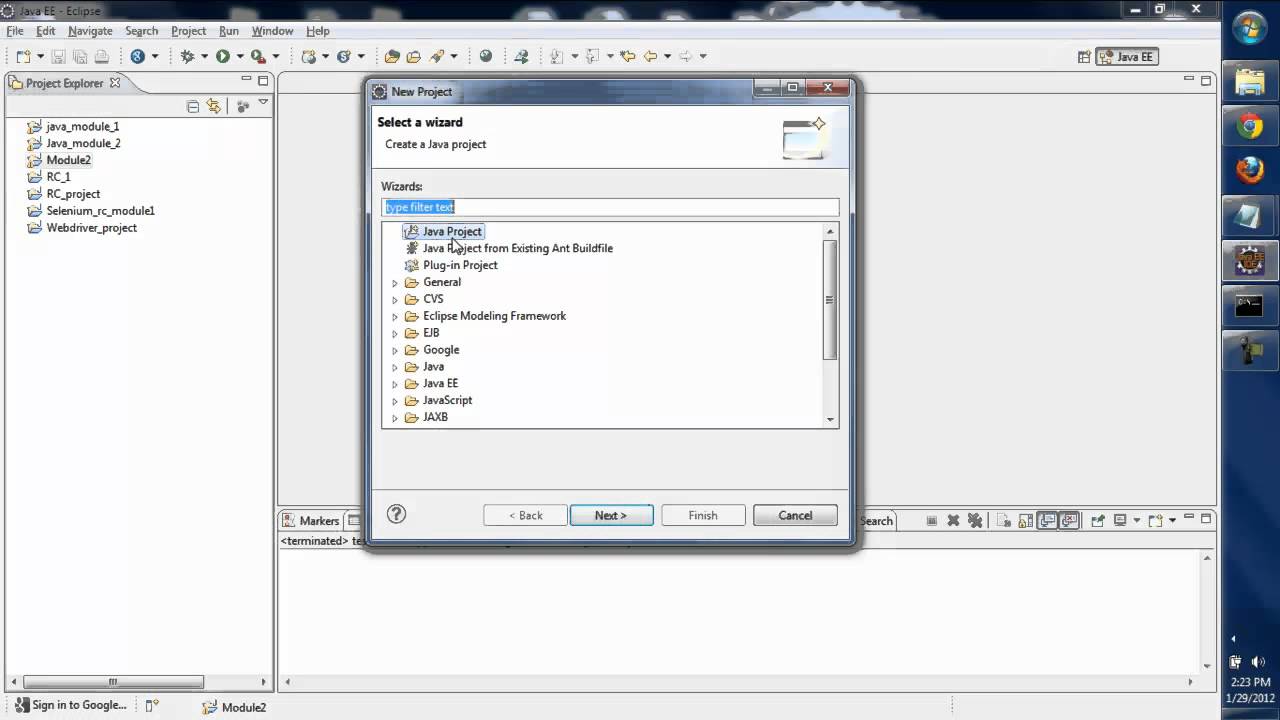Click the Last Edit Location arrow icon
The width and height of the screenshot is (1280, 720).
[x=628, y=57]
